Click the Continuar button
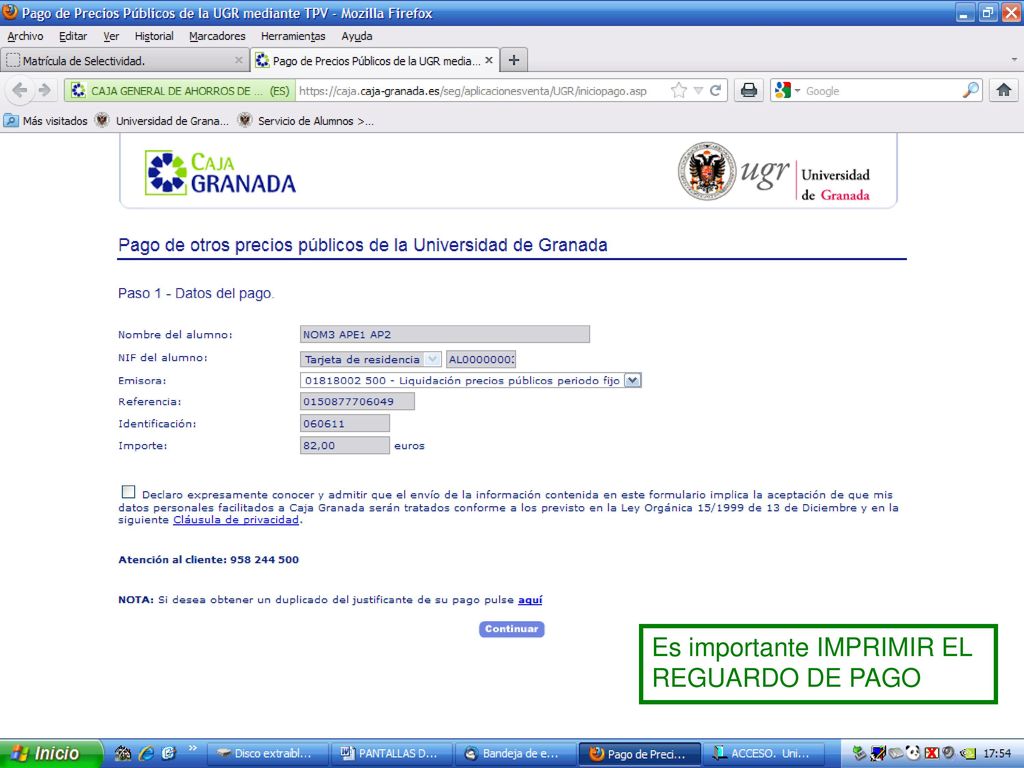The image size is (1024, 768). click(511, 629)
